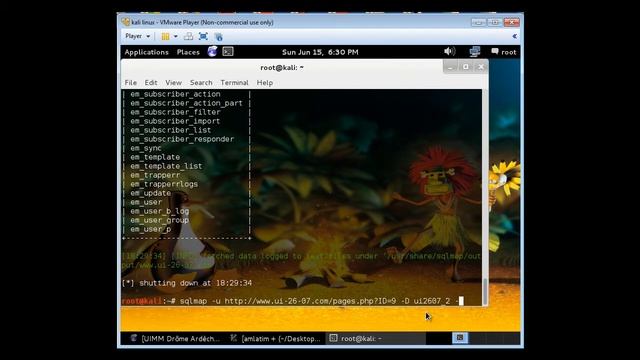Enter VMware full screen mode icon
This screenshot has width=640, height=360.
[x=203, y=36]
